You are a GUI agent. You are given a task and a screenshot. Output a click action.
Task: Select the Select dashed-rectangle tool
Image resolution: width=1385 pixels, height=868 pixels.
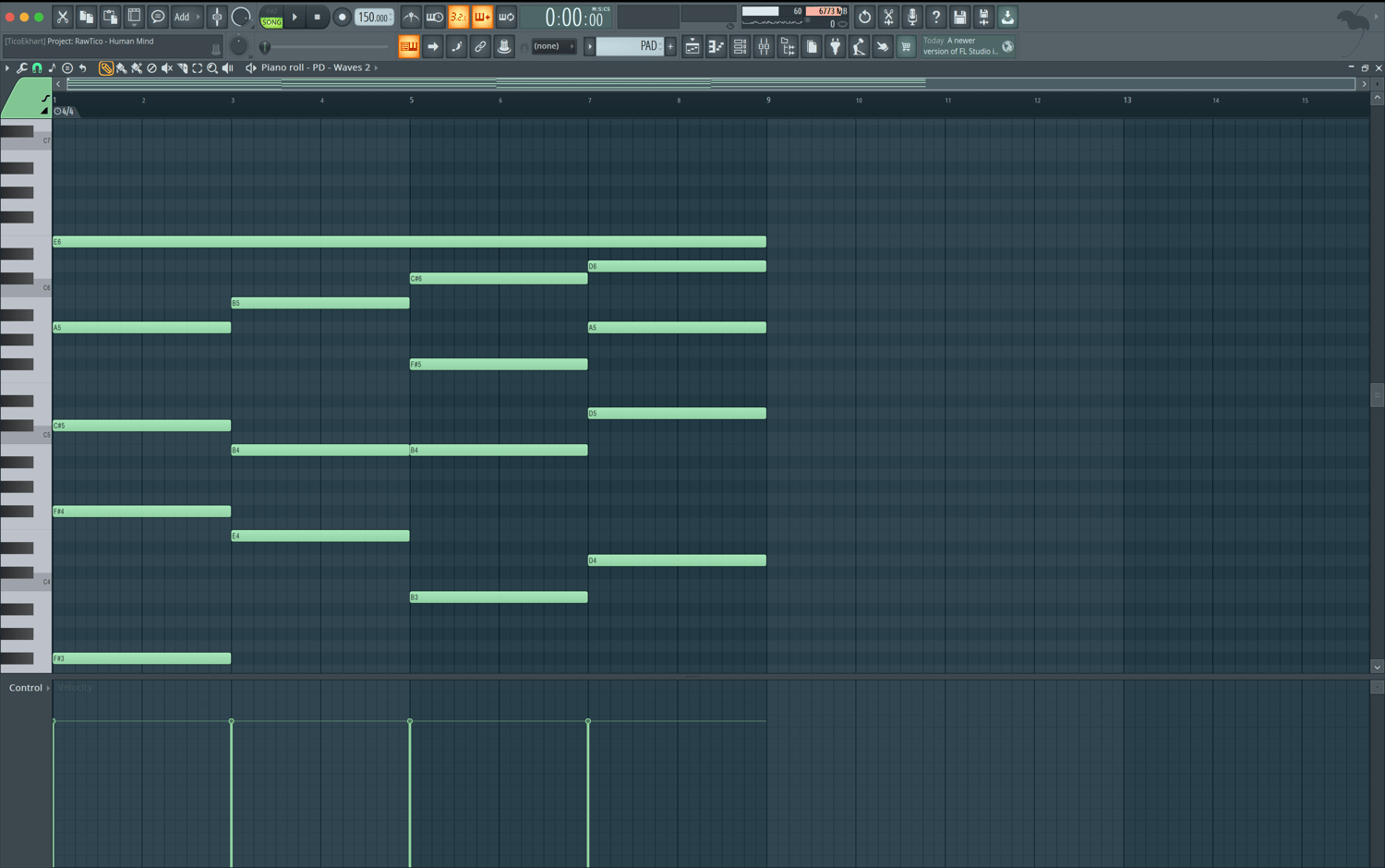pos(198,67)
